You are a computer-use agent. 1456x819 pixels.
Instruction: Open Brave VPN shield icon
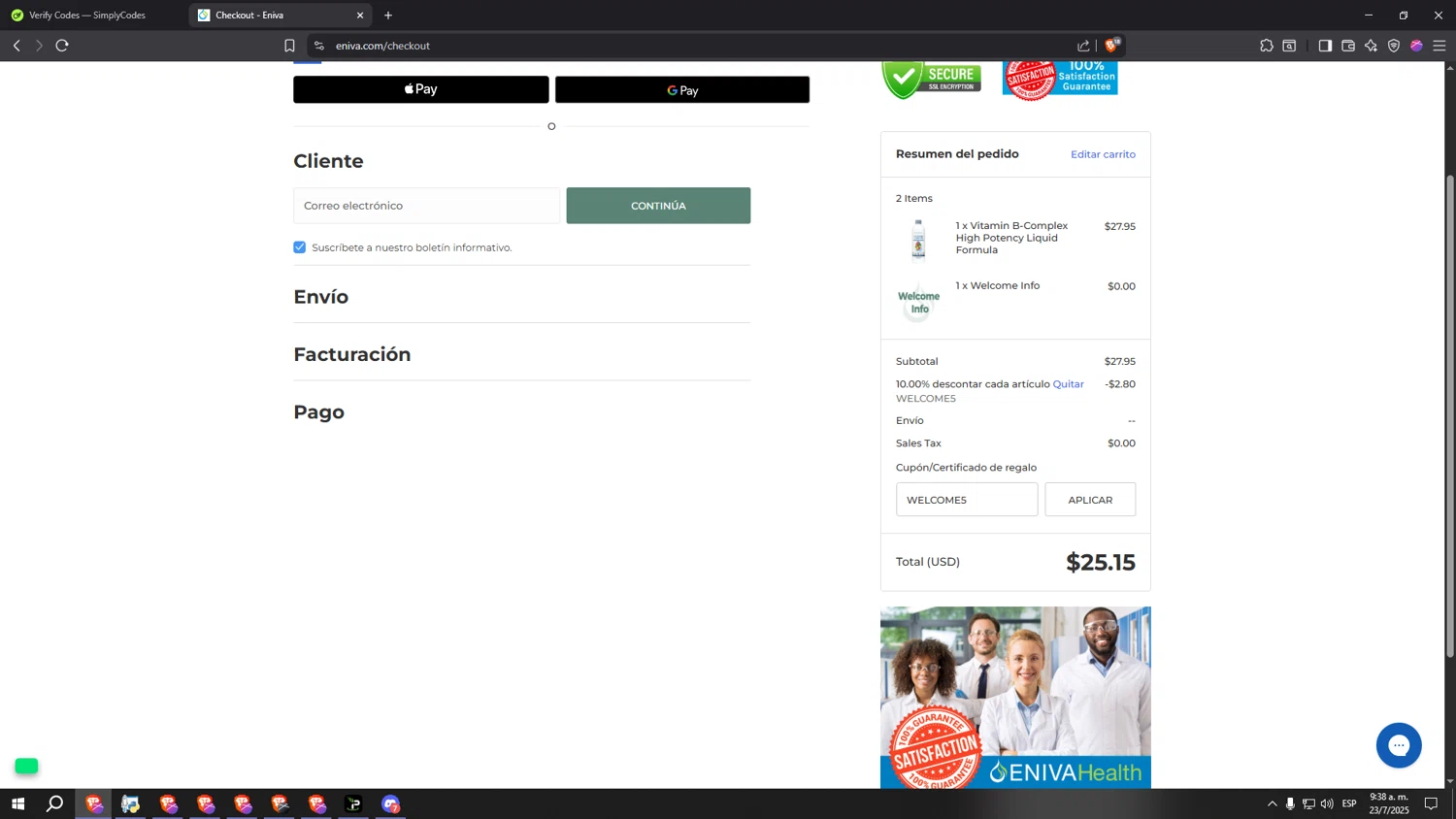tap(1394, 46)
